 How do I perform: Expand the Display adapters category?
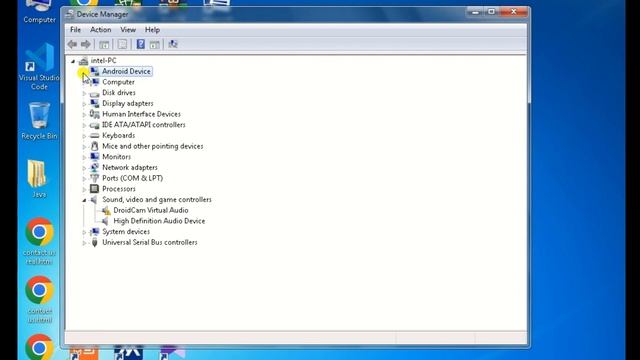(x=84, y=104)
